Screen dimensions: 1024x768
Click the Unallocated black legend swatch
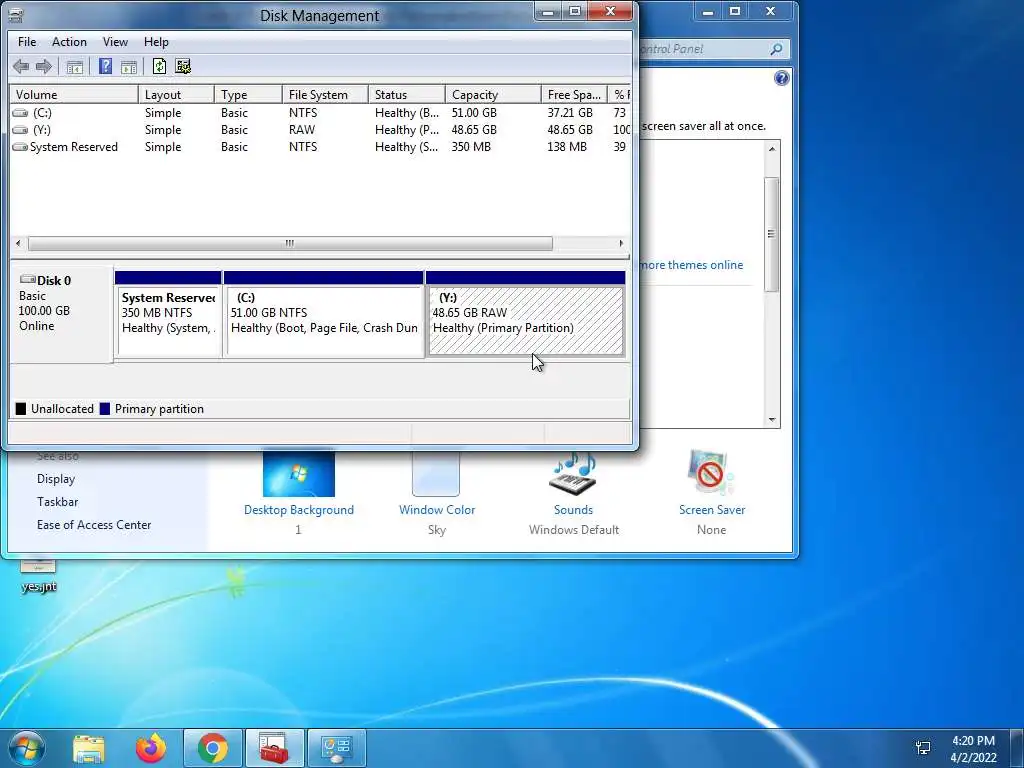click(x=21, y=409)
